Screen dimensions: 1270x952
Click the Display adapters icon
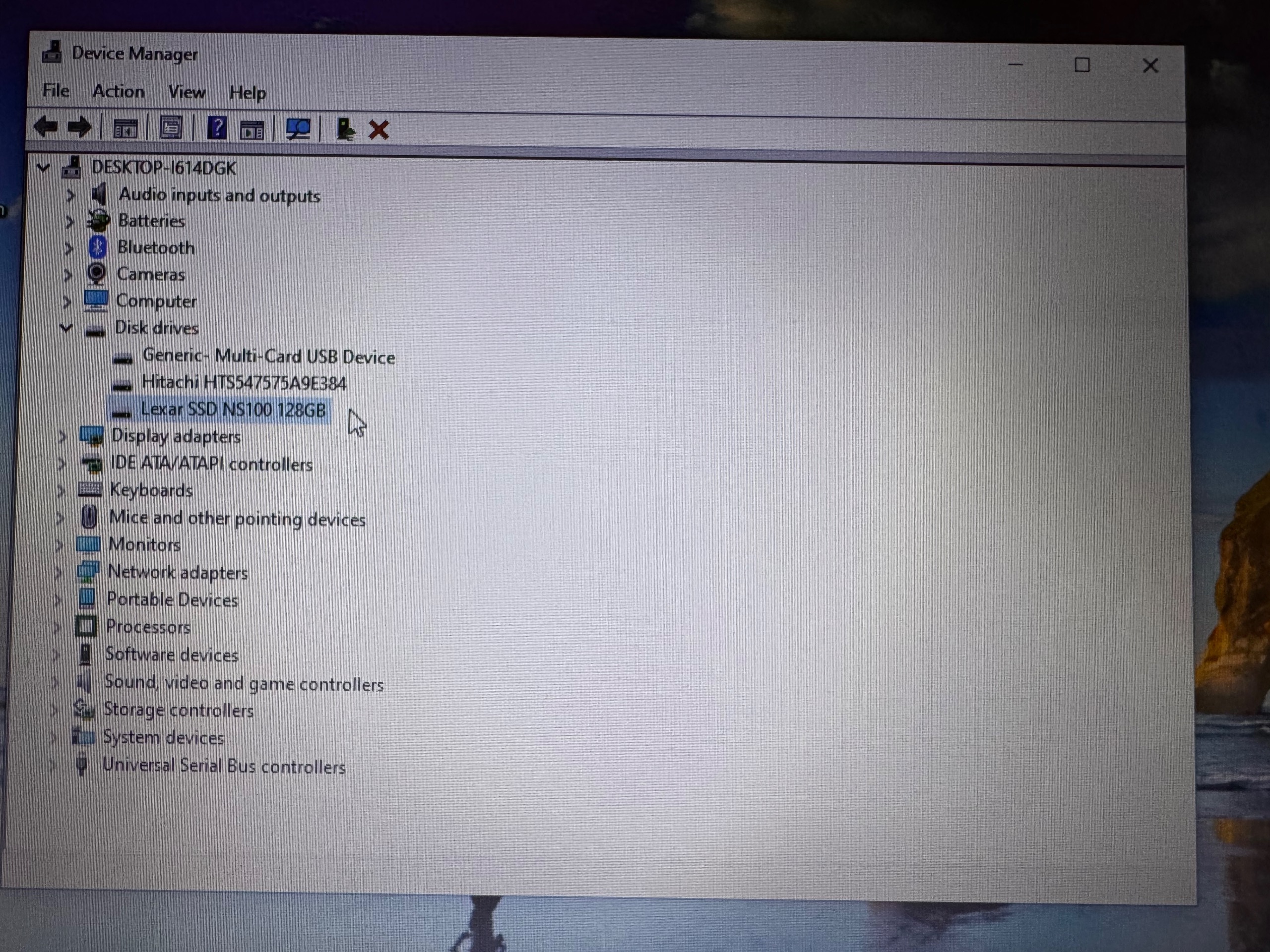(91, 436)
